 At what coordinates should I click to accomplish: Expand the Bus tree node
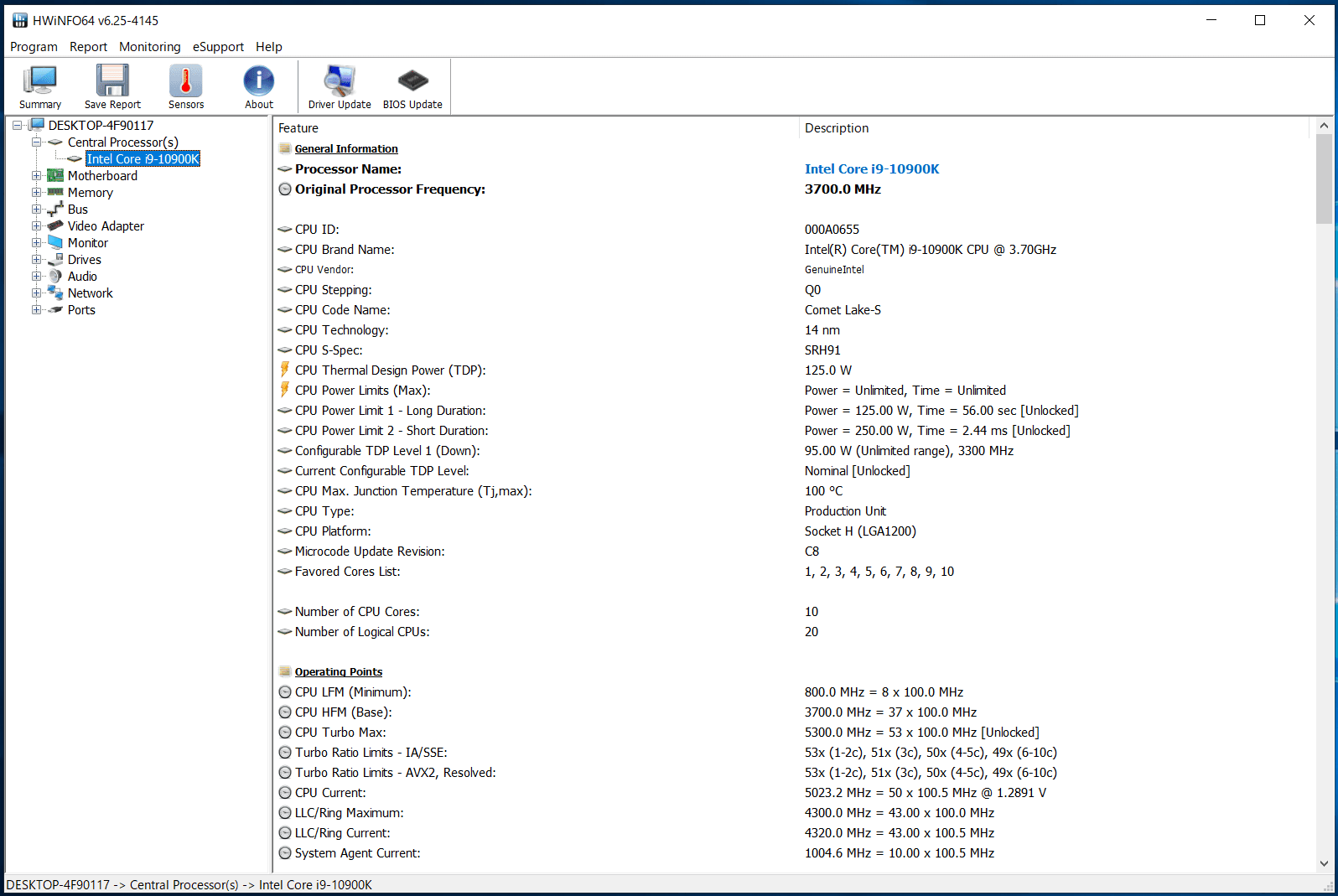(x=36, y=209)
